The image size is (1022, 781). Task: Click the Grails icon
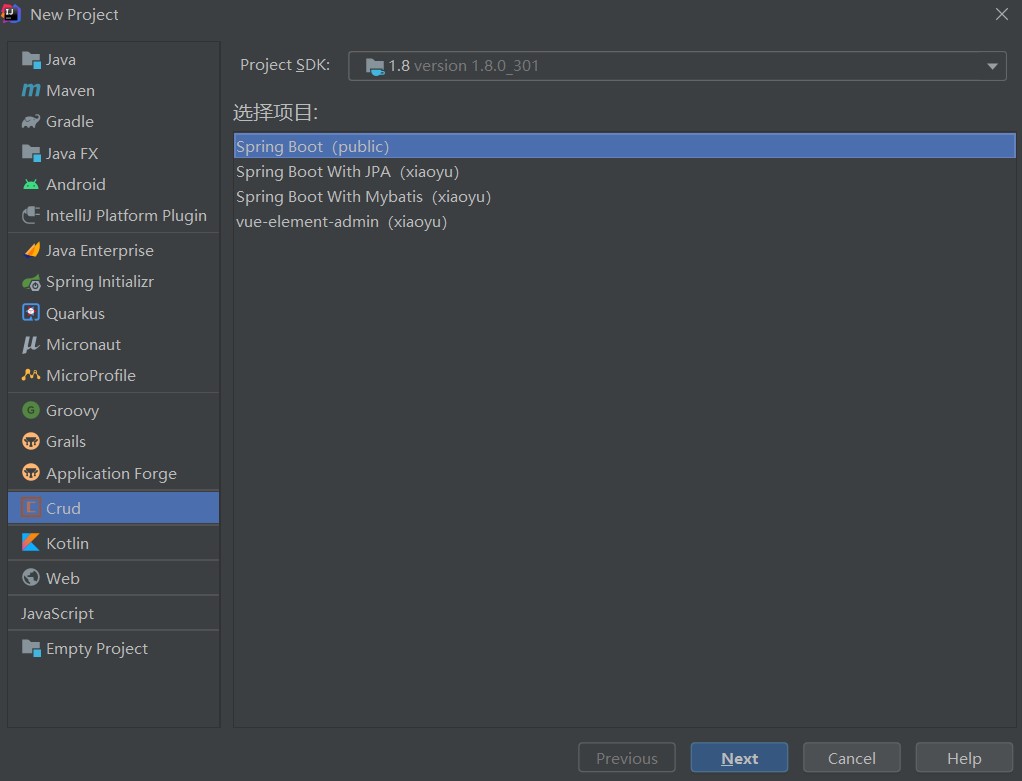coord(31,441)
